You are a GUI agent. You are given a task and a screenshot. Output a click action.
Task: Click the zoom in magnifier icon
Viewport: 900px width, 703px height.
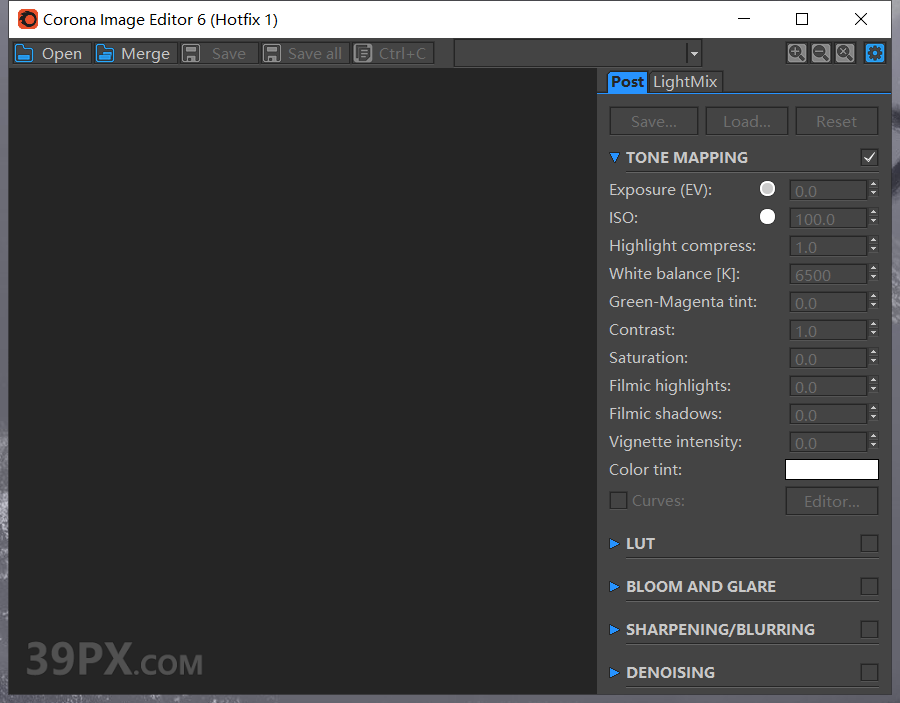pyautogui.click(x=796, y=52)
